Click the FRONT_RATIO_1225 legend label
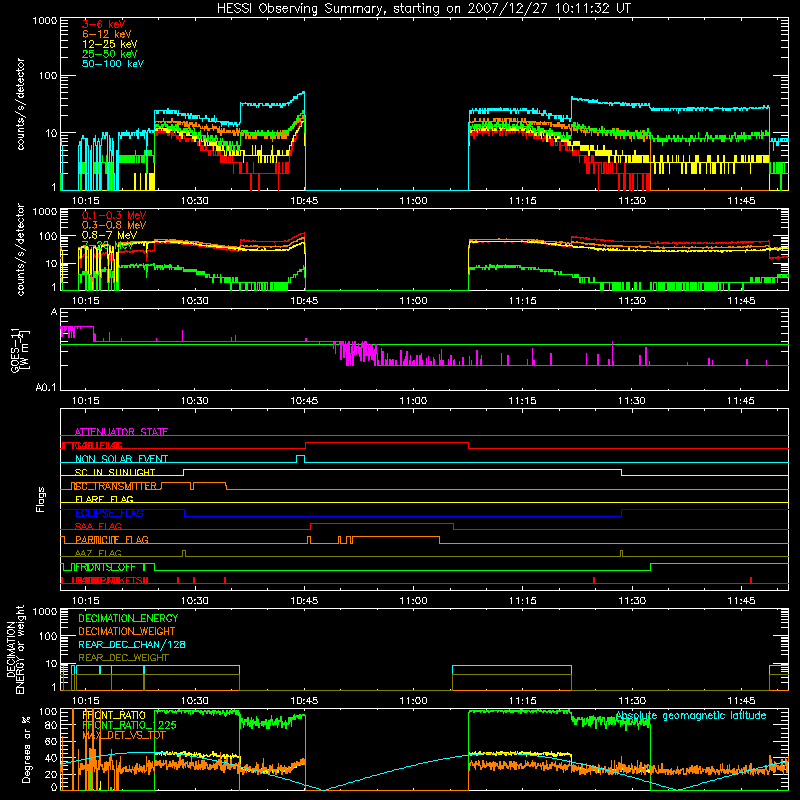Image resolution: width=800 pixels, height=800 pixels. tap(129, 725)
